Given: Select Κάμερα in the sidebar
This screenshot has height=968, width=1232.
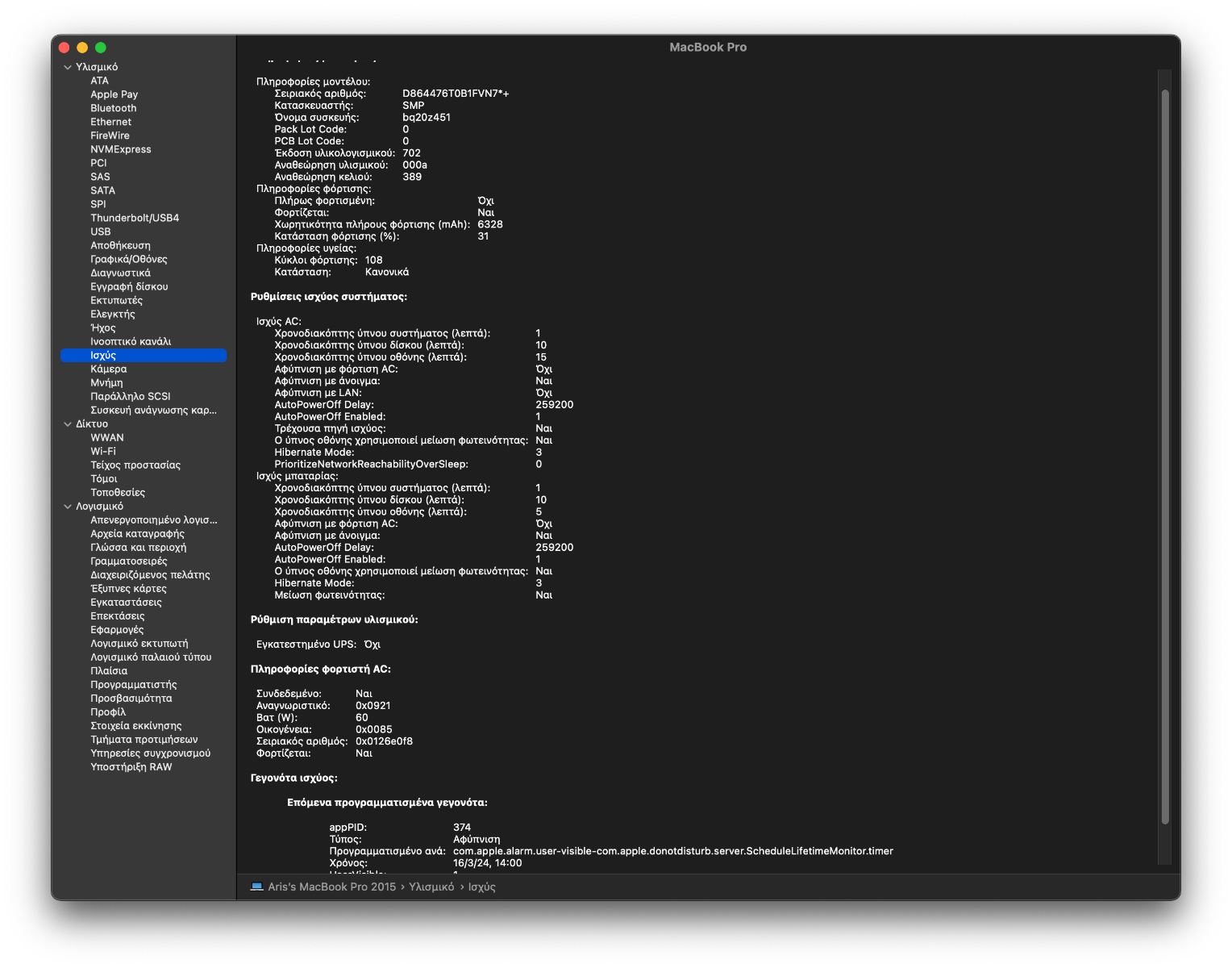Looking at the screenshot, I should pos(108,369).
